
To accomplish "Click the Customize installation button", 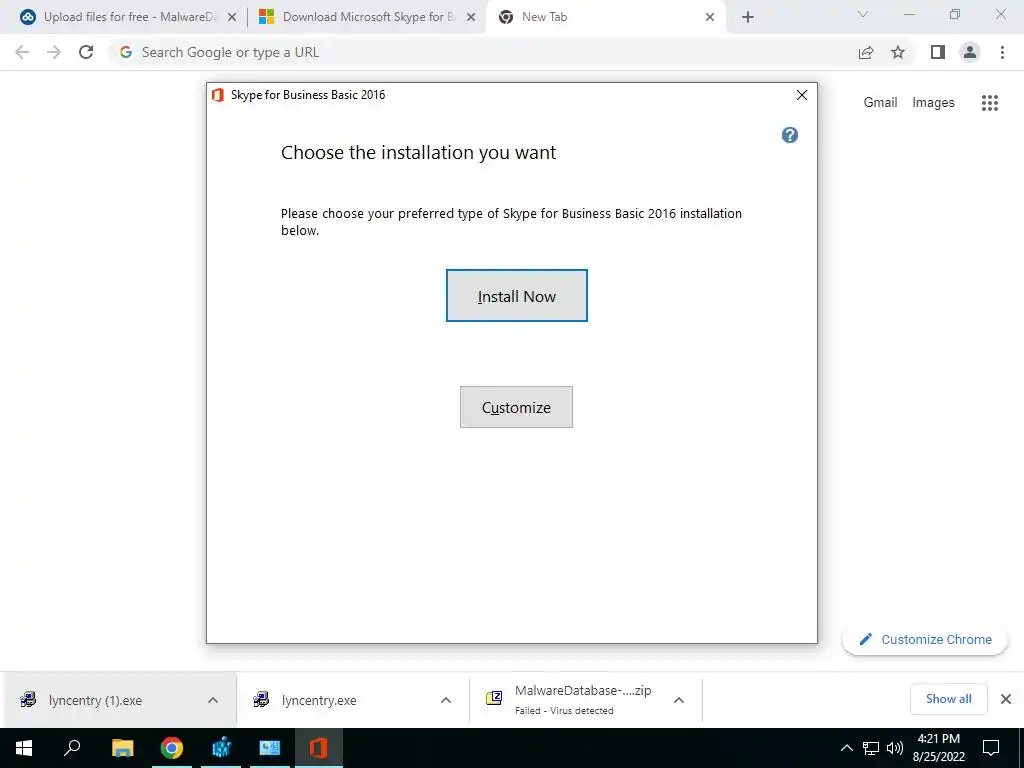I will click(x=516, y=407).
